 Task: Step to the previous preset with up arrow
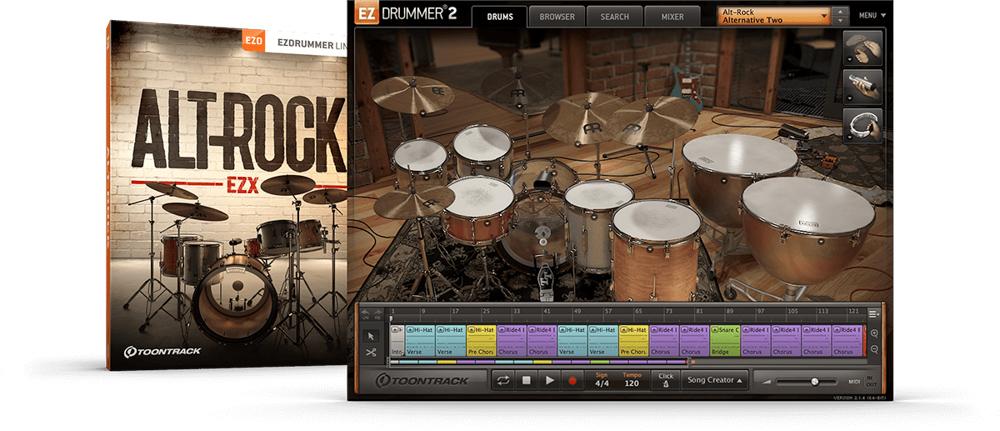click(841, 11)
